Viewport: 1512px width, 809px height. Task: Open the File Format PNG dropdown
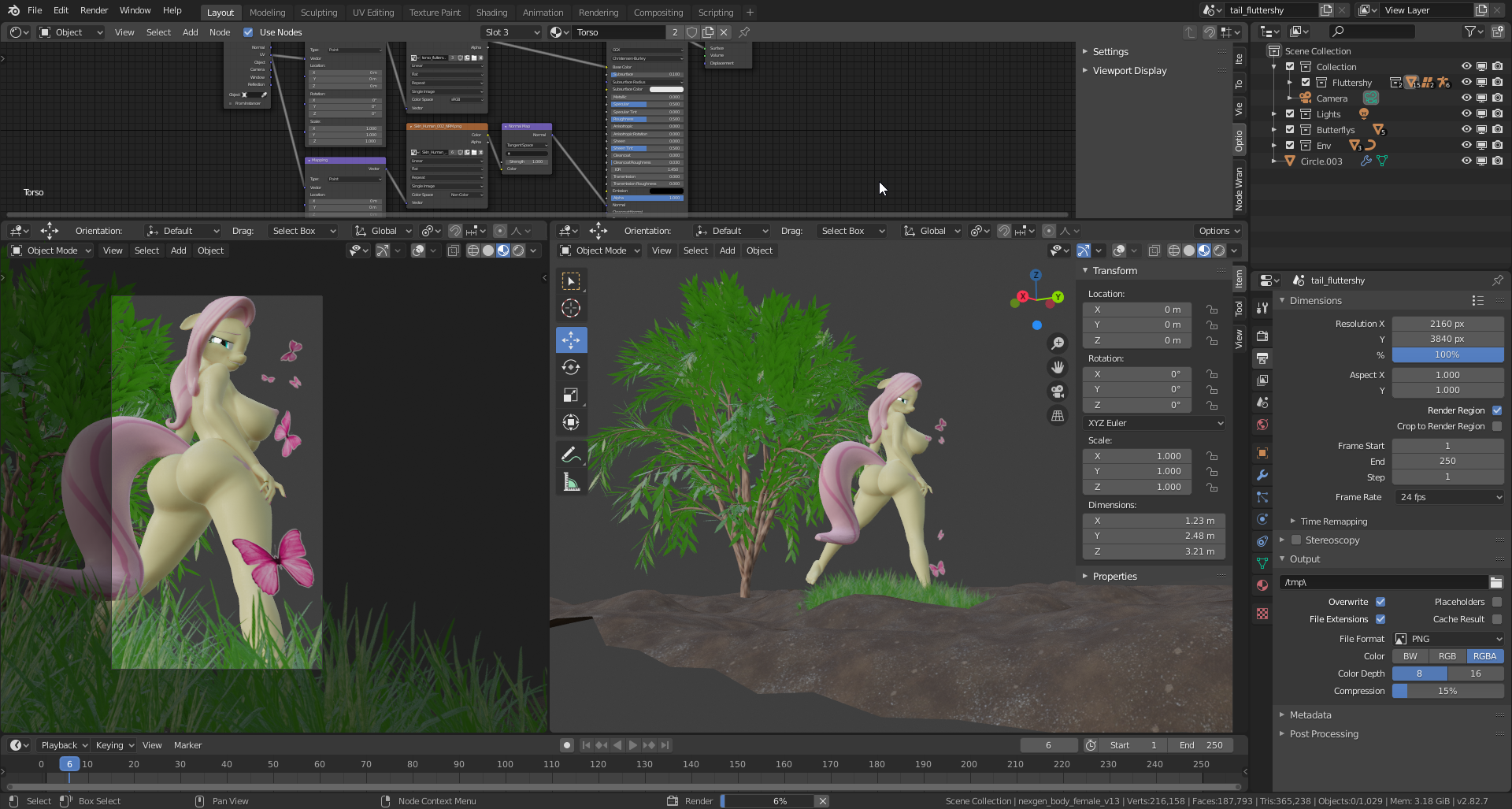1448,639
